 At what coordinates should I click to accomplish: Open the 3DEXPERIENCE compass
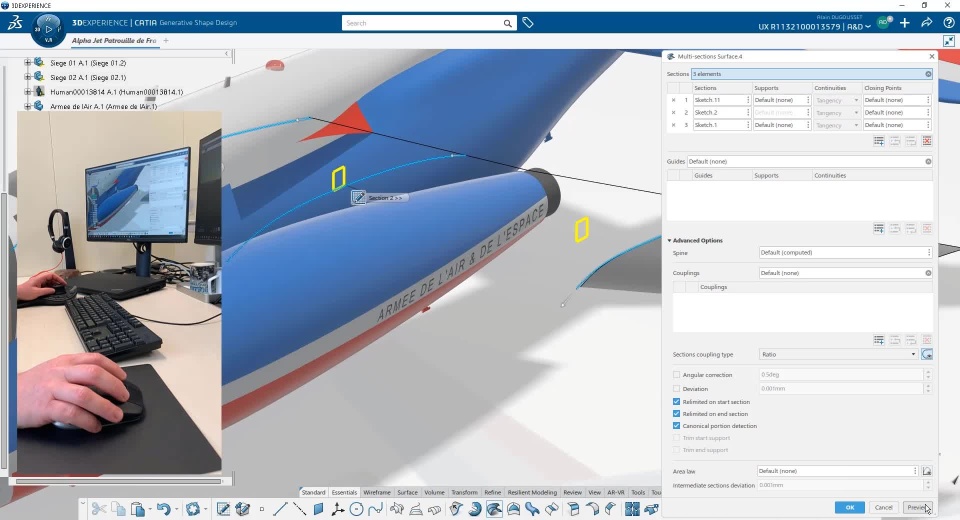[48, 29]
